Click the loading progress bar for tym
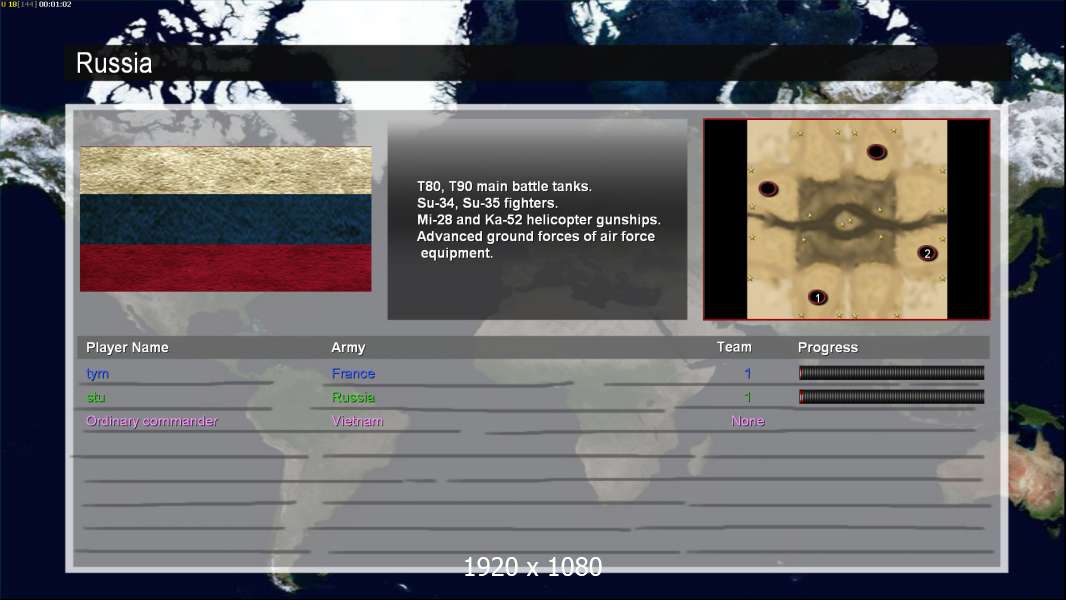 click(x=891, y=372)
